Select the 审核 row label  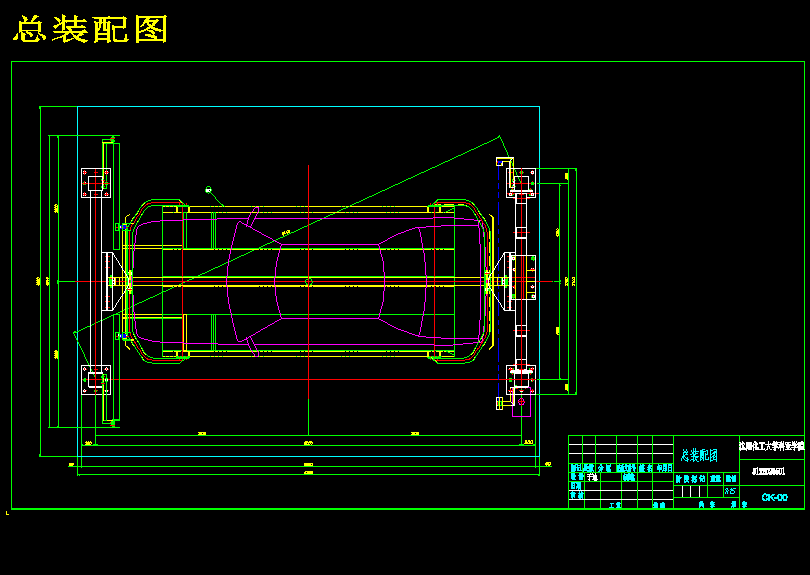click(x=577, y=495)
